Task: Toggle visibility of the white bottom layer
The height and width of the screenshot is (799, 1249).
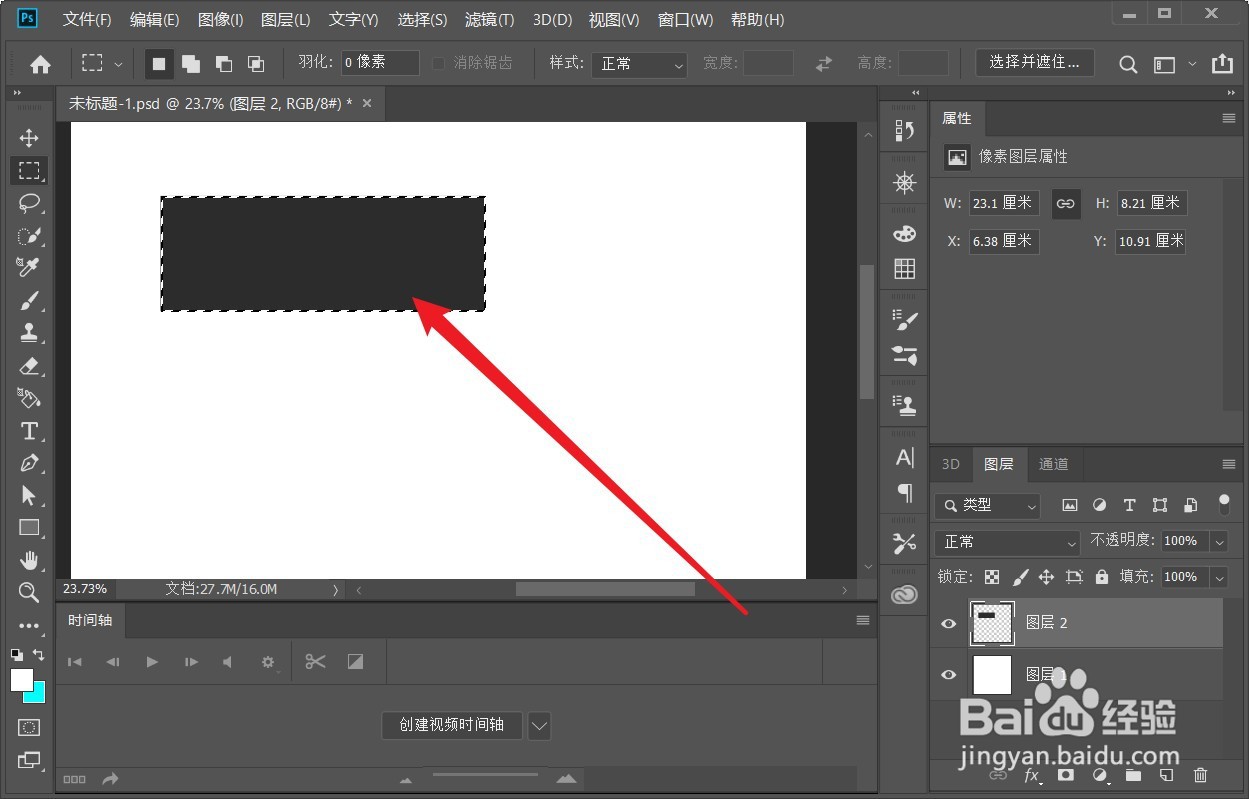Action: coord(949,675)
